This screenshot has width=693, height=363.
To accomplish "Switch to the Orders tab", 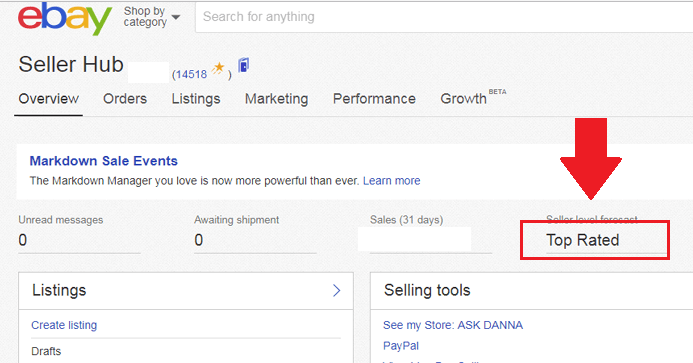I will 125,99.
